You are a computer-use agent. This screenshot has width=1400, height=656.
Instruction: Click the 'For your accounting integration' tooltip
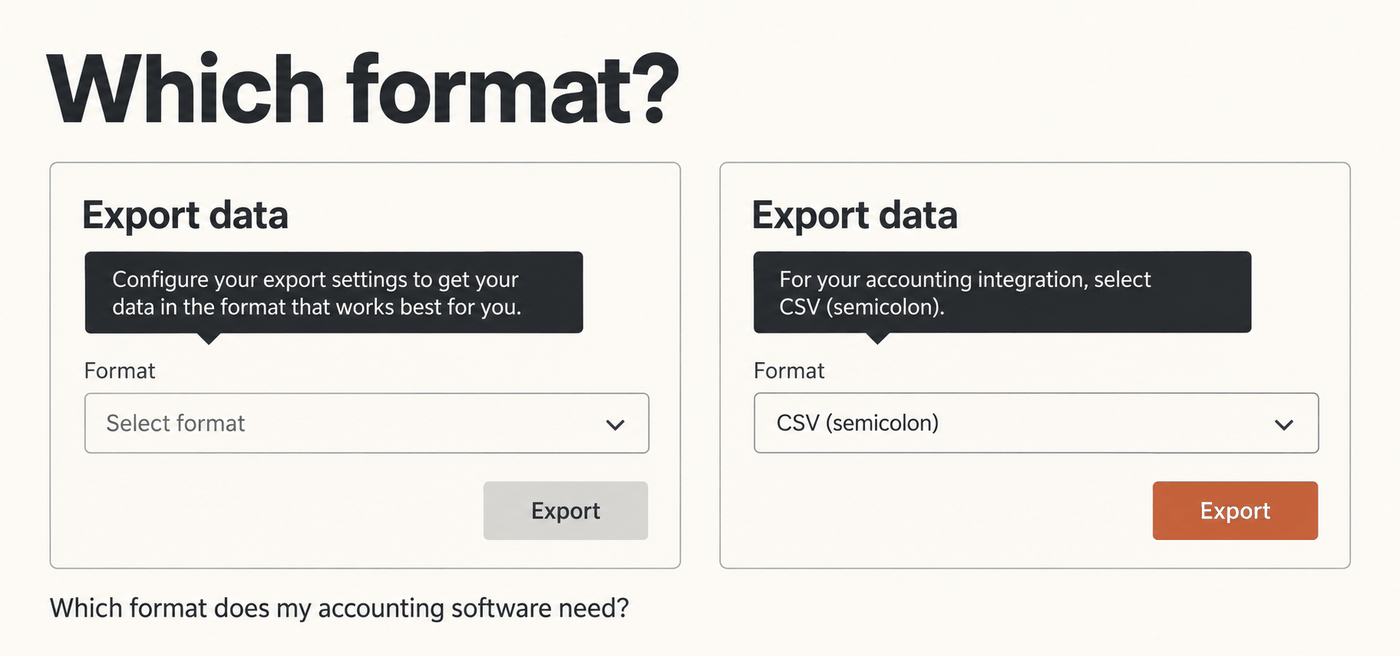point(1002,292)
